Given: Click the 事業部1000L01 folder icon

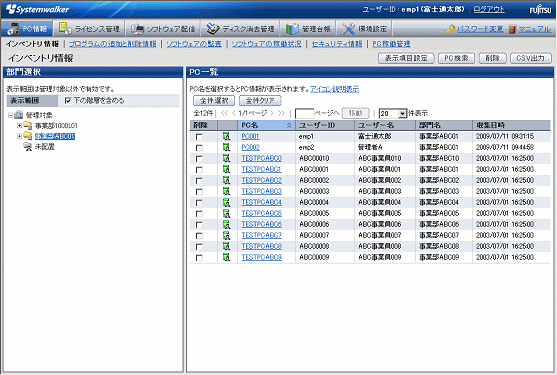Looking at the screenshot, I should pos(28,125).
